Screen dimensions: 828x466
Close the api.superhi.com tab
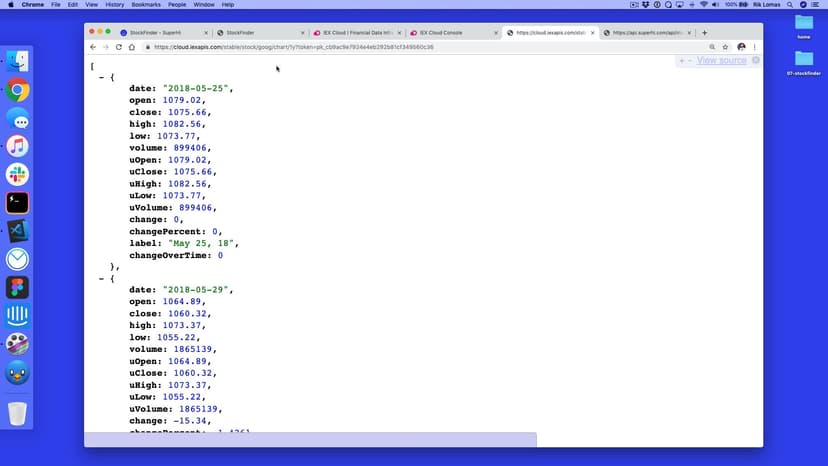pos(689,33)
